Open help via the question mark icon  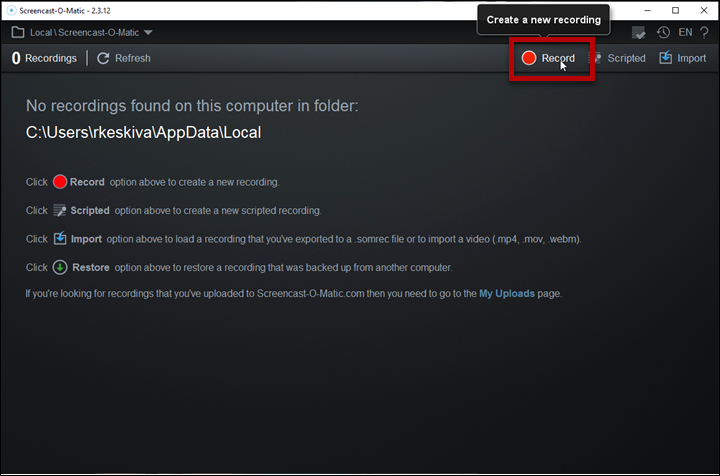tap(704, 33)
